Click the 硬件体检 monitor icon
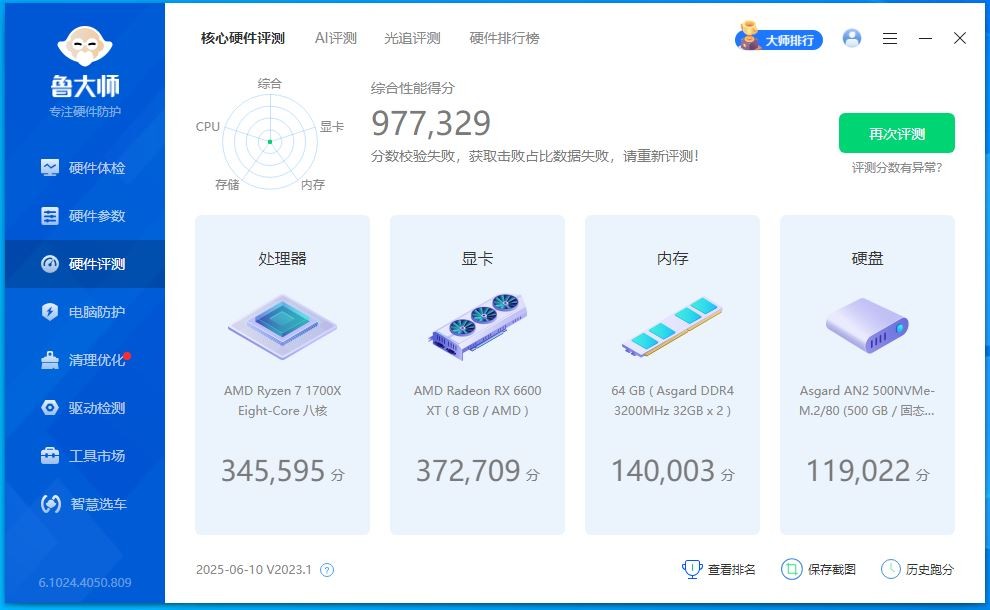Viewport: 990px width, 610px height. [50, 167]
